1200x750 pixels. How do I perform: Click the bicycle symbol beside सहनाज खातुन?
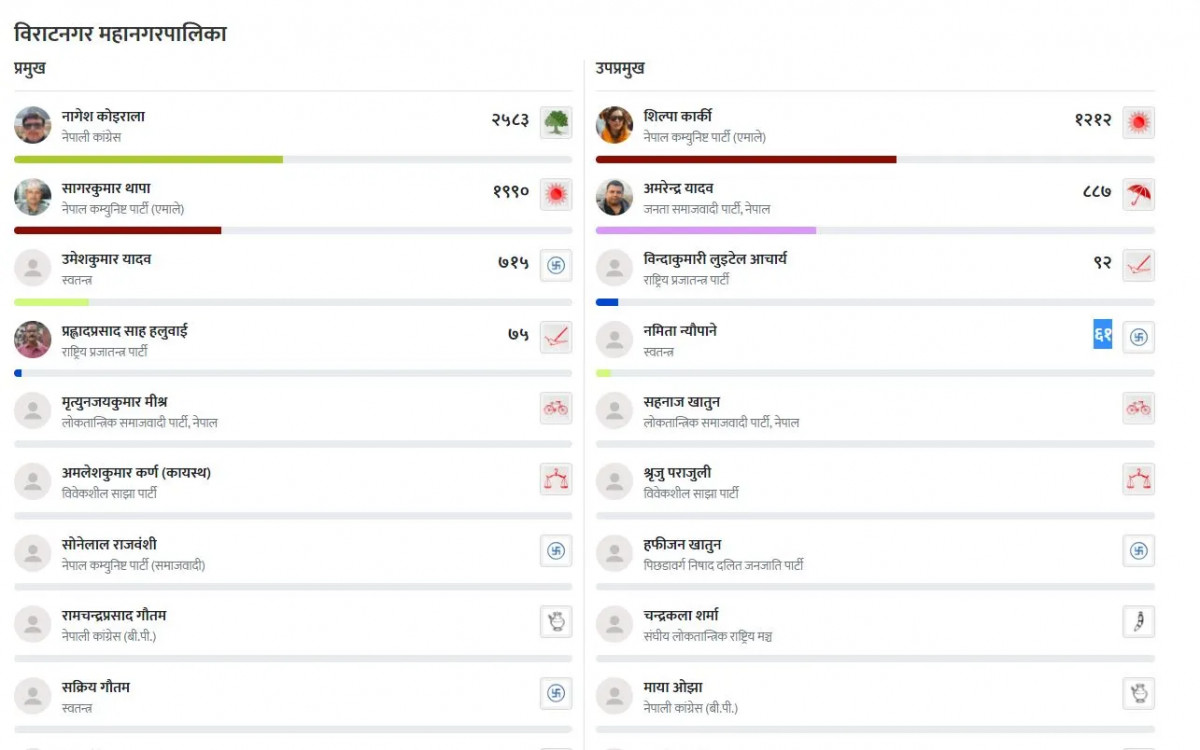pyautogui.click(x=1138, y=408)
